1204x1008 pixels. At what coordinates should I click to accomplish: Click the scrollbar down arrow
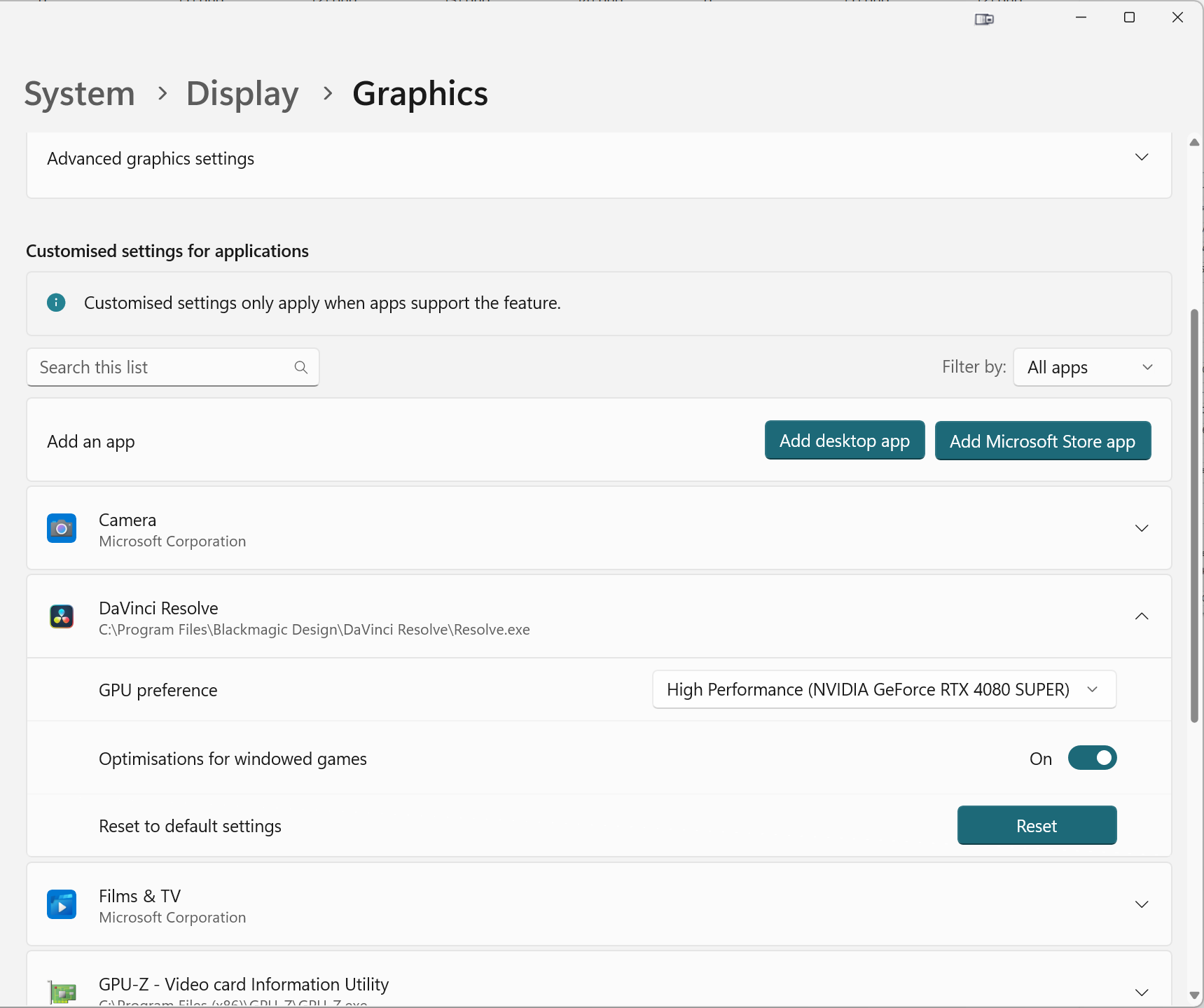click(1195, 995)
